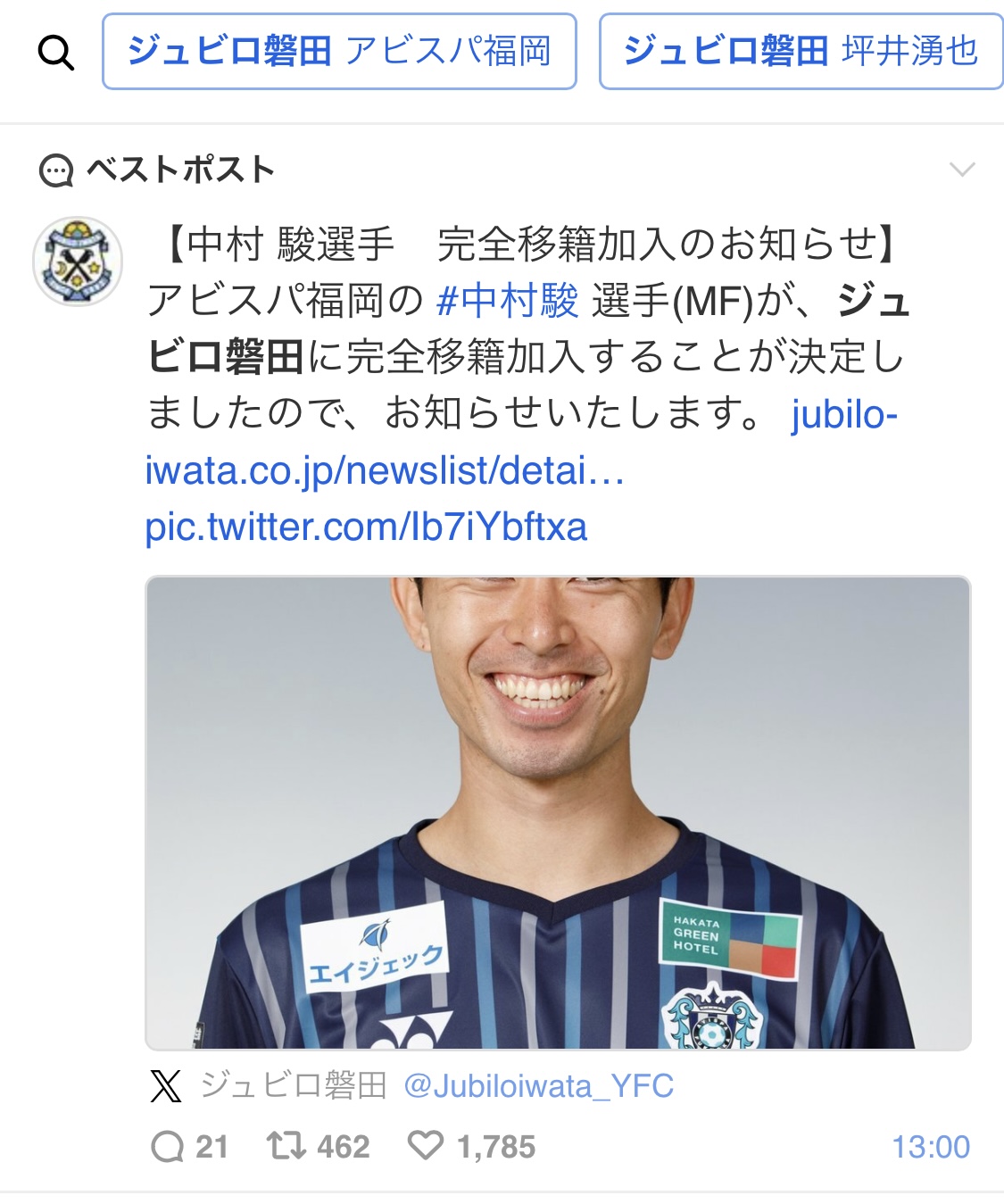Viewport: 1004px width, 1204px height.
Task: Tap the Jubilo Iwata profile avatar
Action: coord(78,261)
